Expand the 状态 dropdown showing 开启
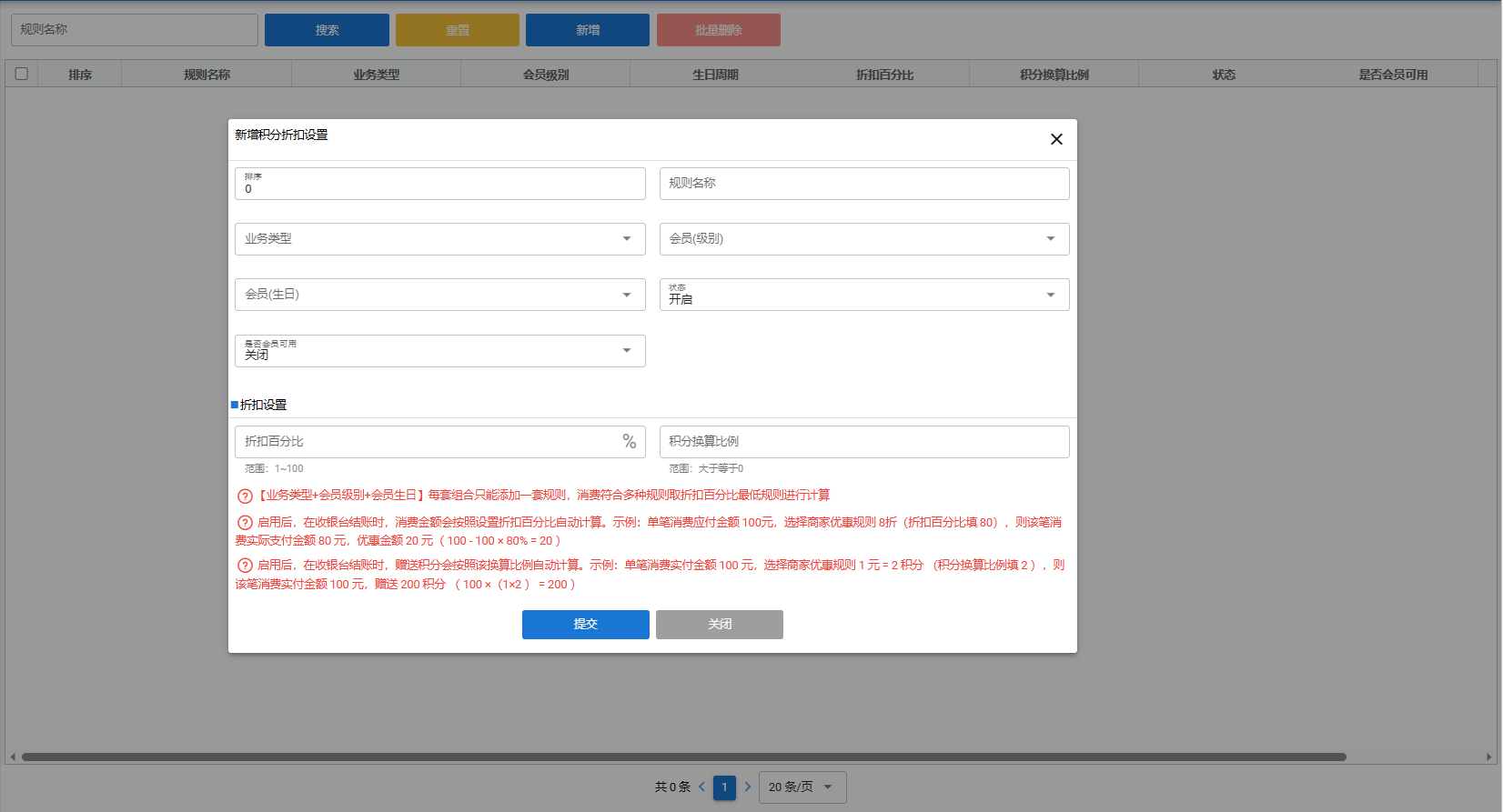Viewport: 1503px width, 812px height. [x=864, y=295]
